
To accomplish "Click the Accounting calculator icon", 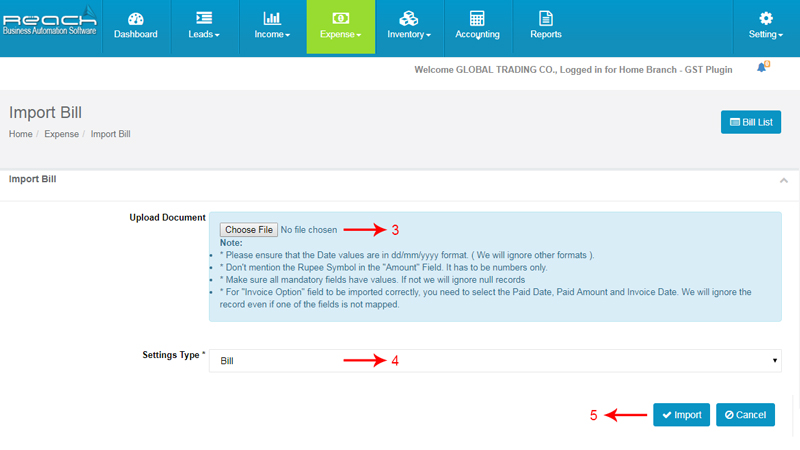I will 477,18.
